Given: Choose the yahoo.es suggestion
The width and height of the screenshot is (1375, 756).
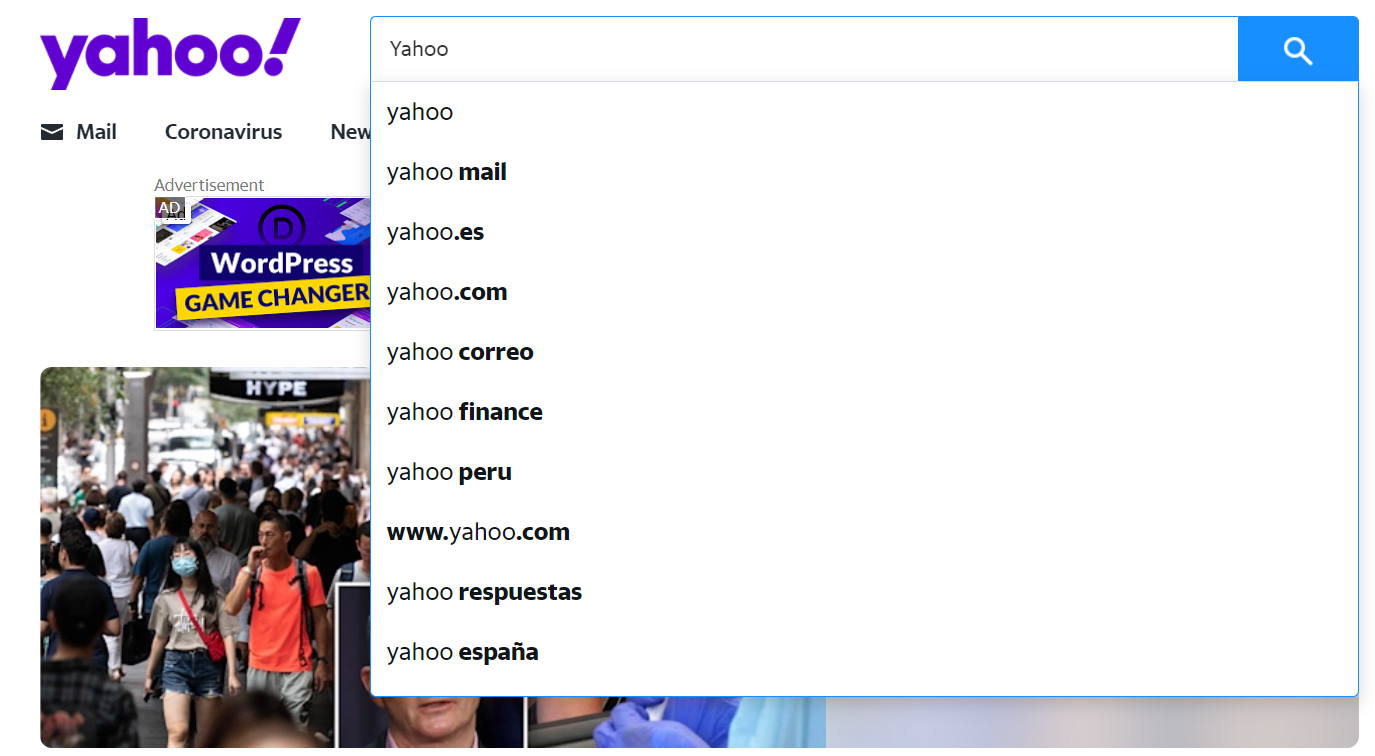Looking at the screenshot, I should point(435,231).
